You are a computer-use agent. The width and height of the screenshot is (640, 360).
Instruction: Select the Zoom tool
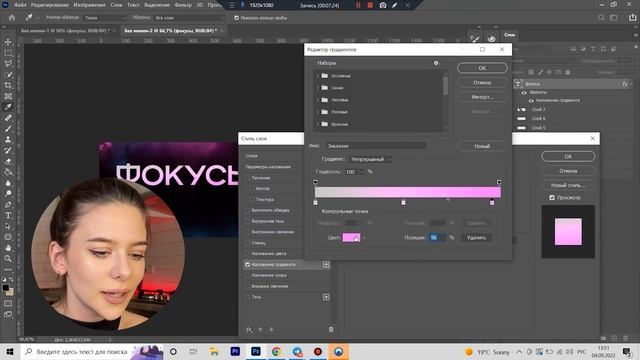[x=8, y=258]
